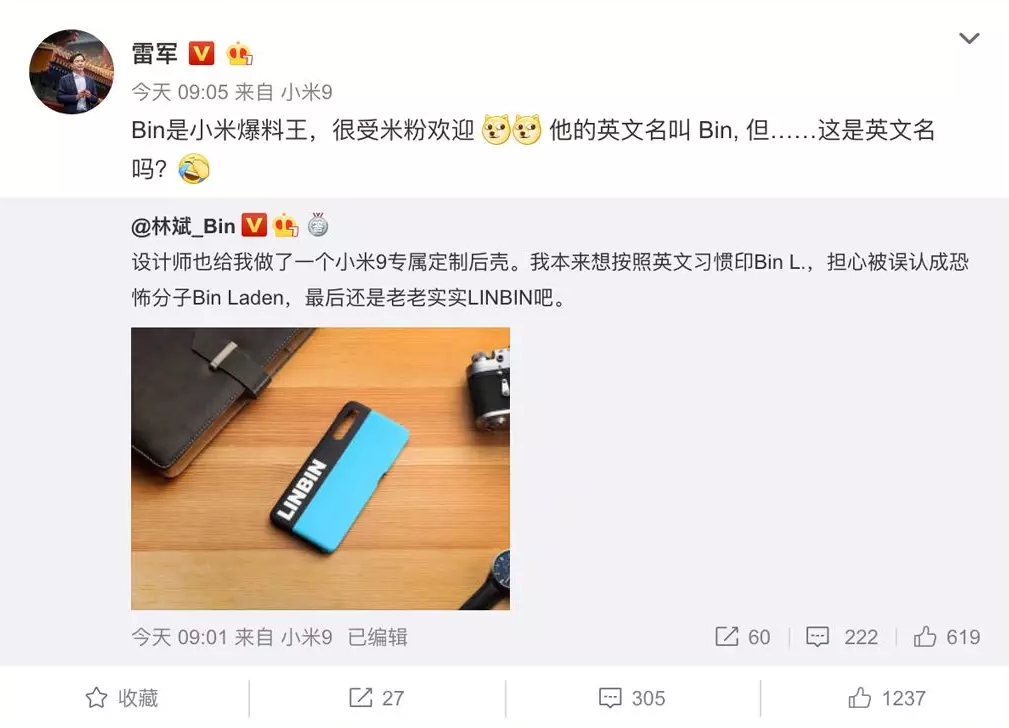Image resolution: width=1009 pixels, height=728 pixels.
Task: Click the crown badge next to 林斌_Bin
Action: 286,225
